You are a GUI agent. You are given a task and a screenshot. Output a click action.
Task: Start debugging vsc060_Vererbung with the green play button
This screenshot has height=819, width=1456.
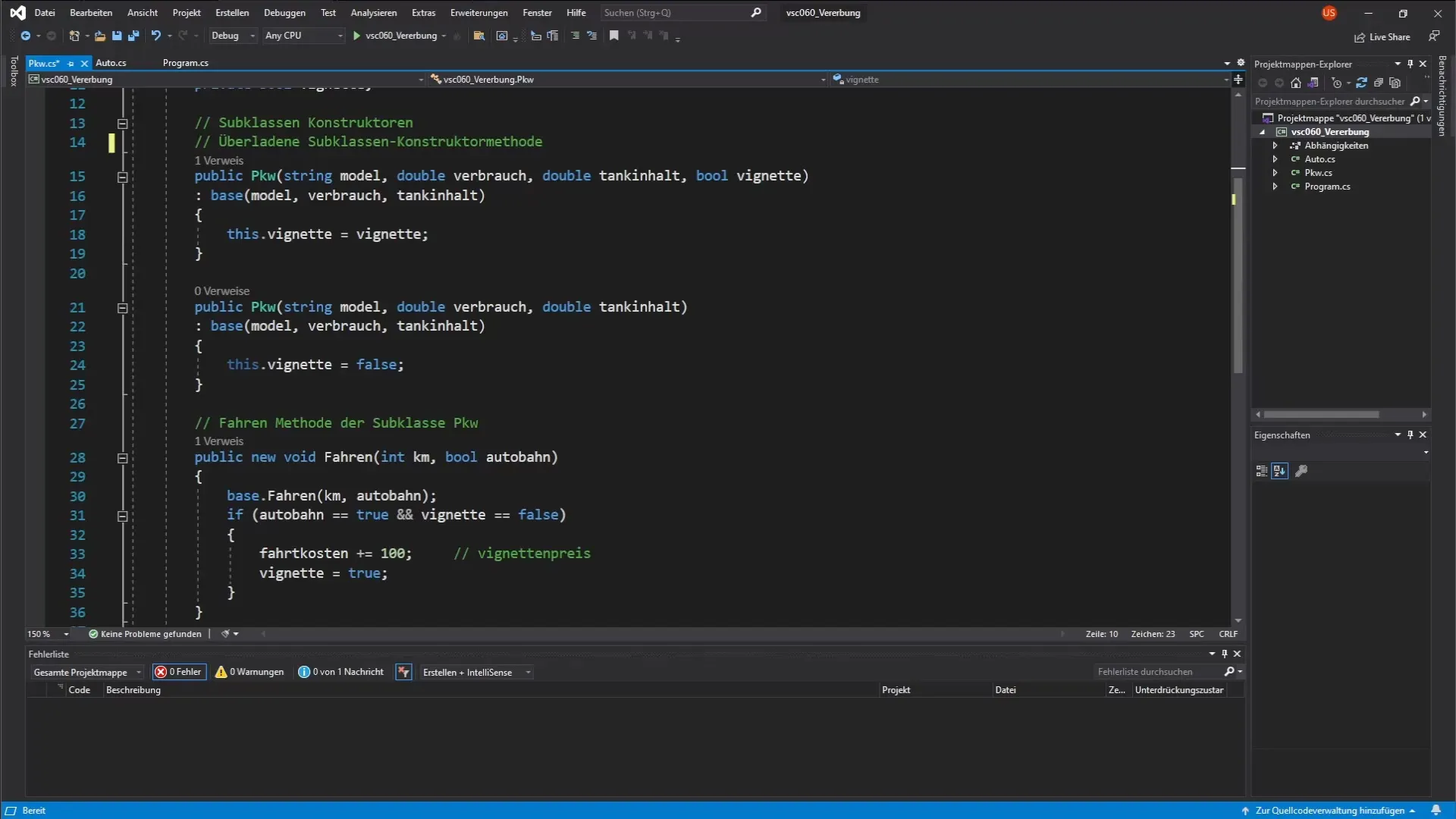pyautogui.click(x=356, y=36)
